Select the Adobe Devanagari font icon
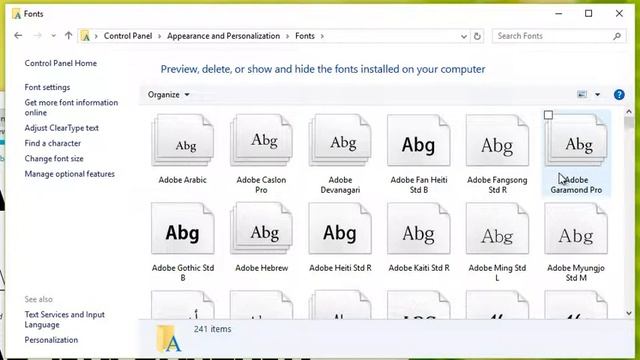The image size is (640, 360). (340, 140)
